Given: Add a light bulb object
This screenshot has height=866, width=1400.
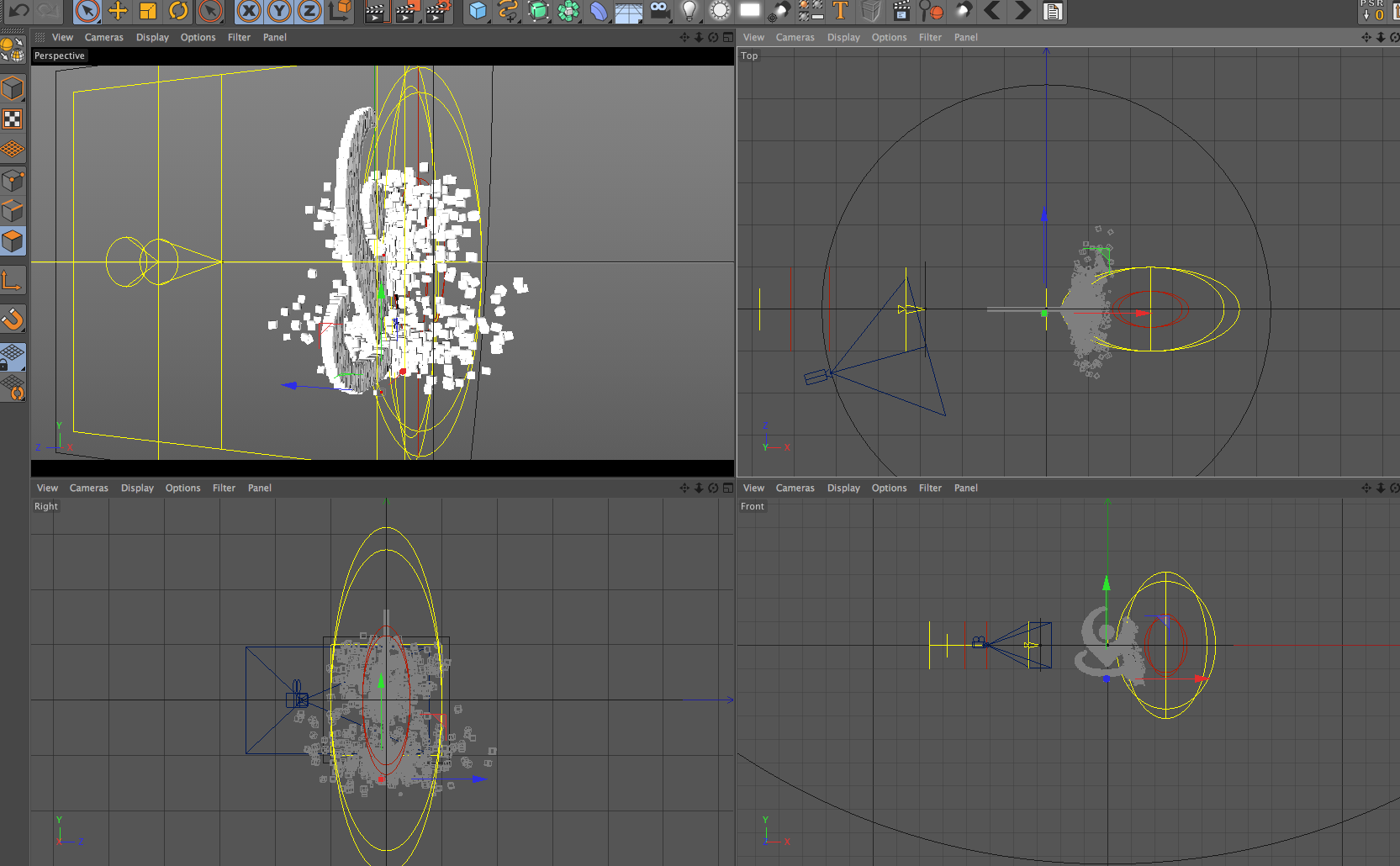Looking at the screenshot, I should [689, 11].
